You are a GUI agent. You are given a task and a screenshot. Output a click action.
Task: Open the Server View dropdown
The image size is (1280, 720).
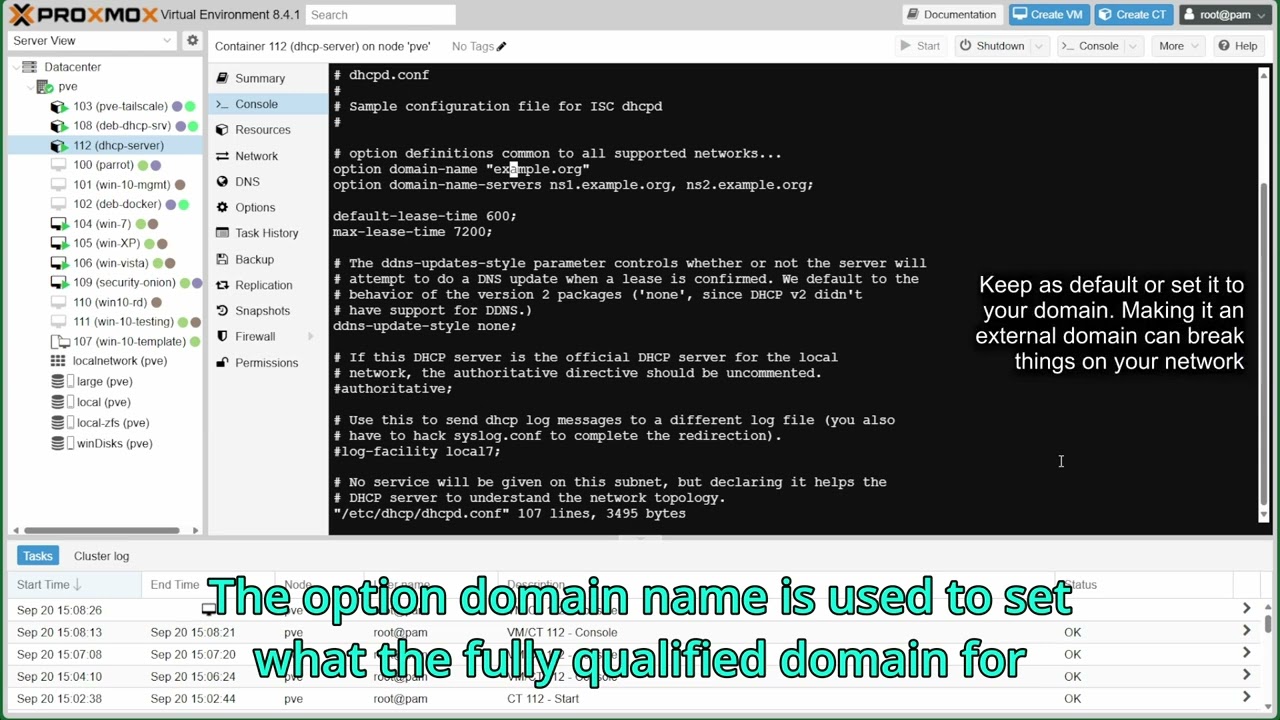tap(92, 40)
